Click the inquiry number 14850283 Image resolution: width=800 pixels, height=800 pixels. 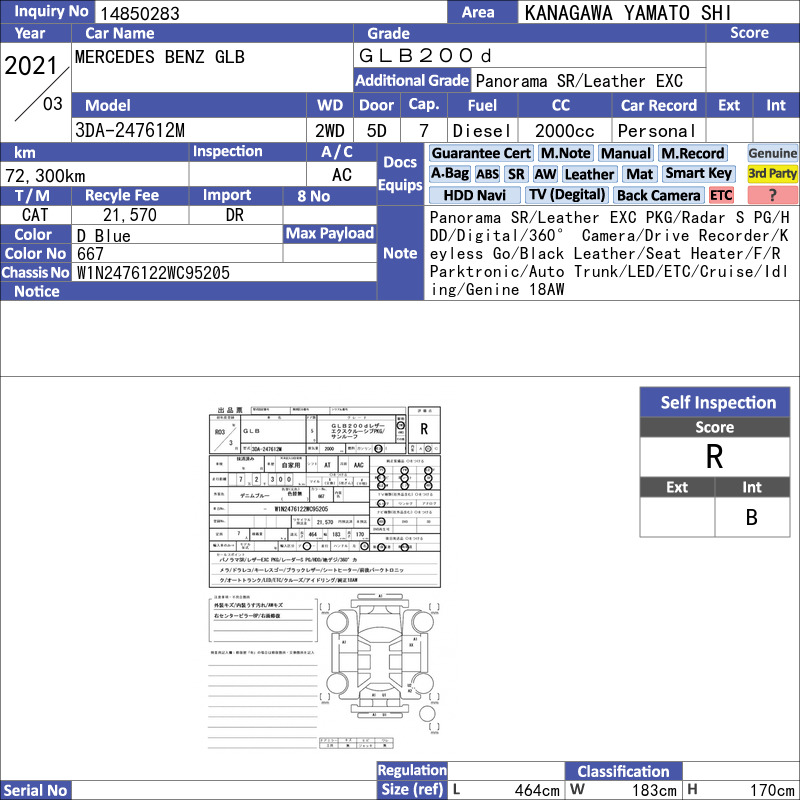pyautogui.click(x=140, y=13)
